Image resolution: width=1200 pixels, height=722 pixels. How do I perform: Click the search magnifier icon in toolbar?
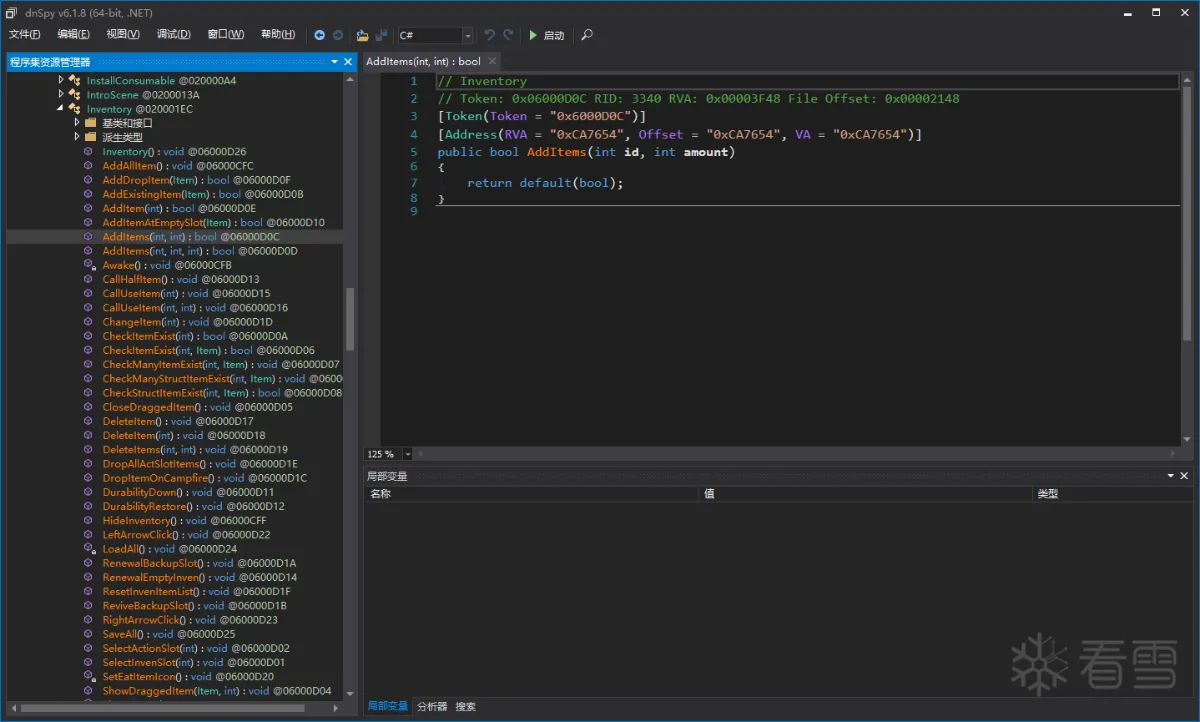coord(587,35)
